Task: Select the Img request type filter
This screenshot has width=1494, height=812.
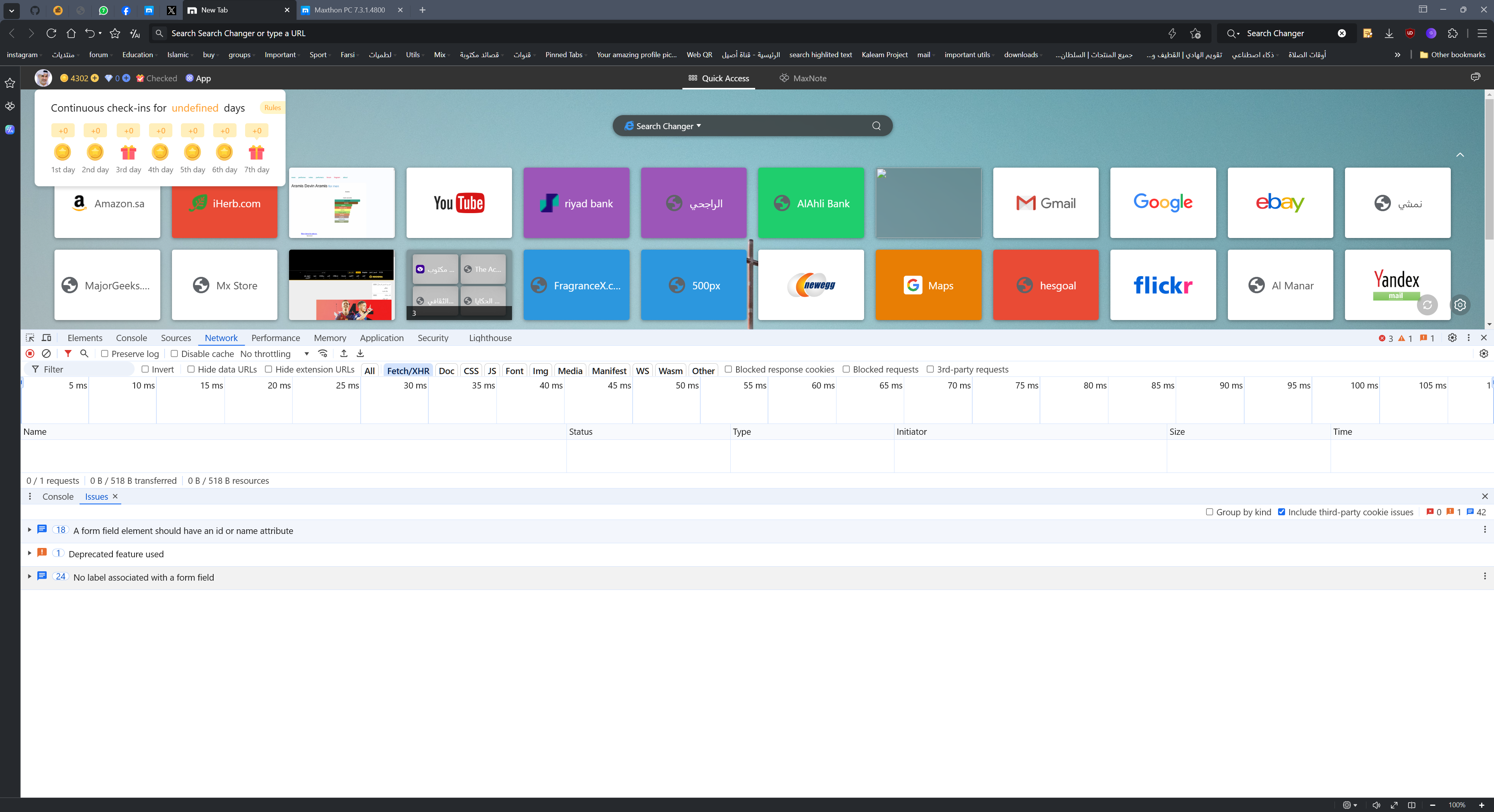Action: pyautogui.click(x=540, y=370)
